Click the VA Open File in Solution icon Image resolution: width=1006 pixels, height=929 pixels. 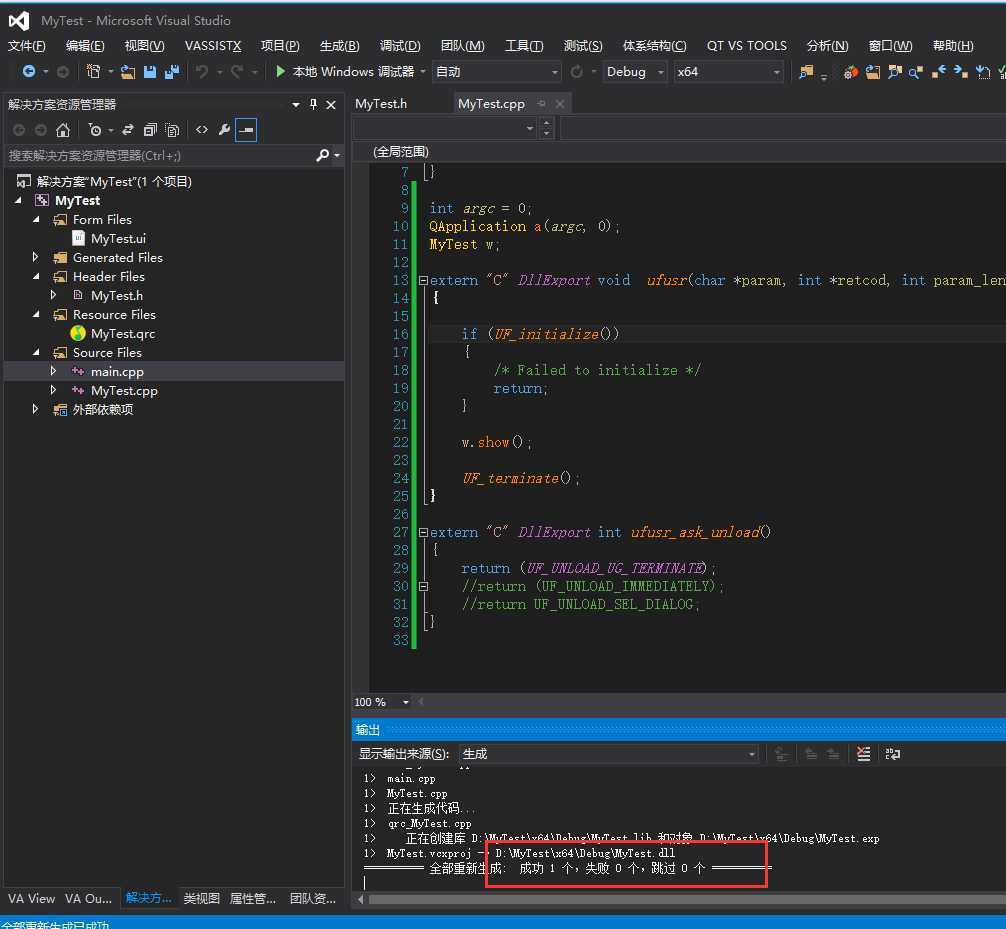pos(873,72)
